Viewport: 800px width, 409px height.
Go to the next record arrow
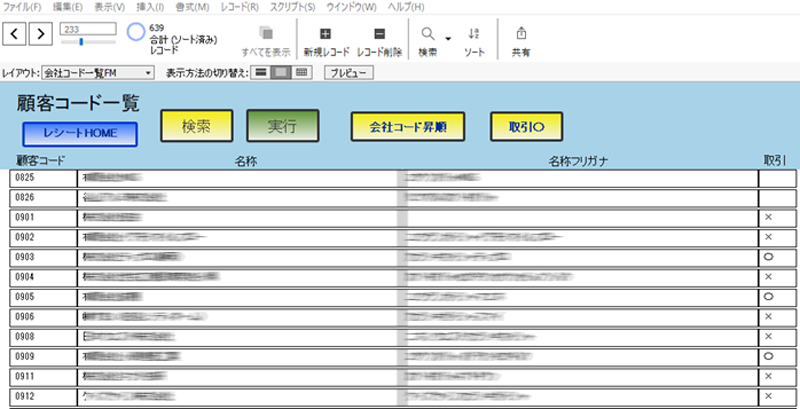point(41,34)
